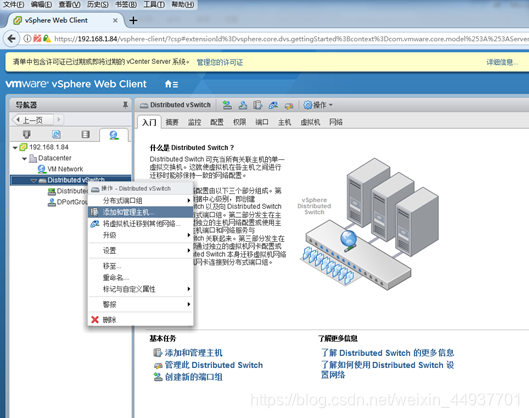Choose 将虚拟机迁移到其他网络 in context menu

[140, 223]
